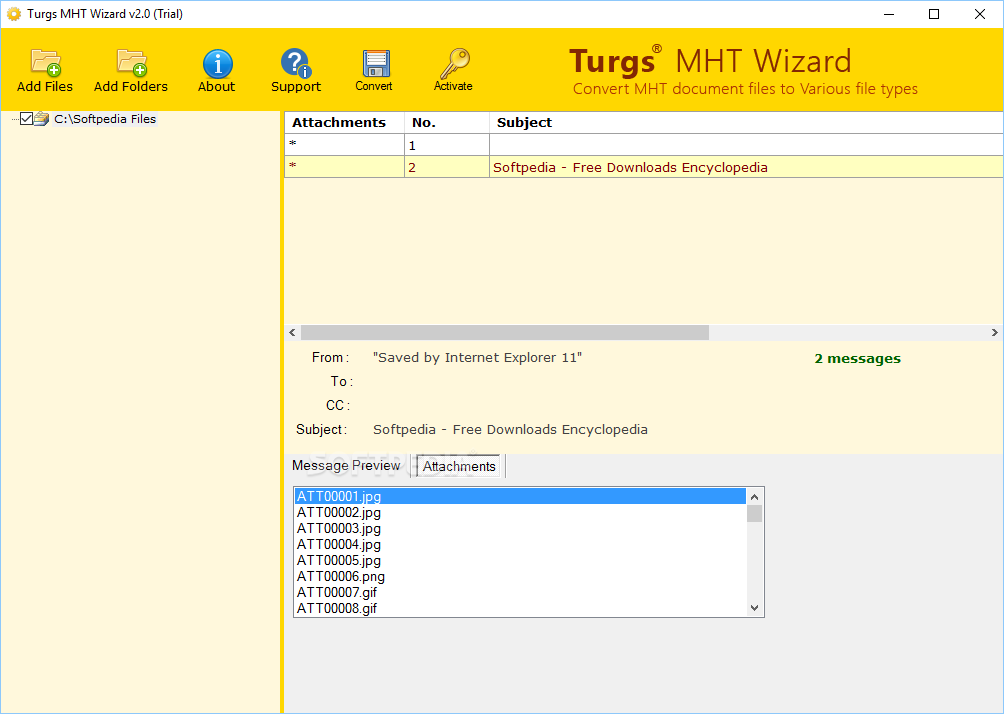Screen dimensions: 1004x714
Task: Click the From value "Saved by Internet Explorer 11"
Action: (x=477, y=357)
